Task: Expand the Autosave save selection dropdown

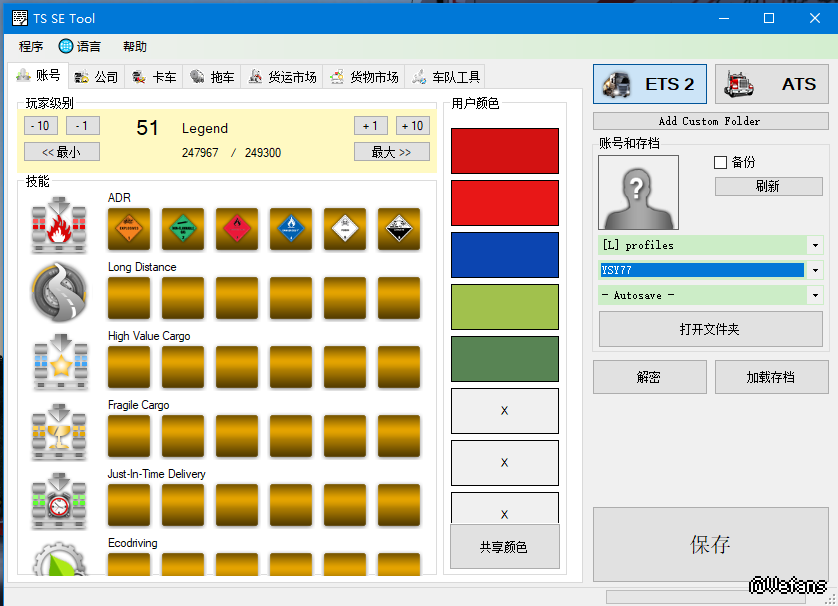Action: [x=815, y=295]
